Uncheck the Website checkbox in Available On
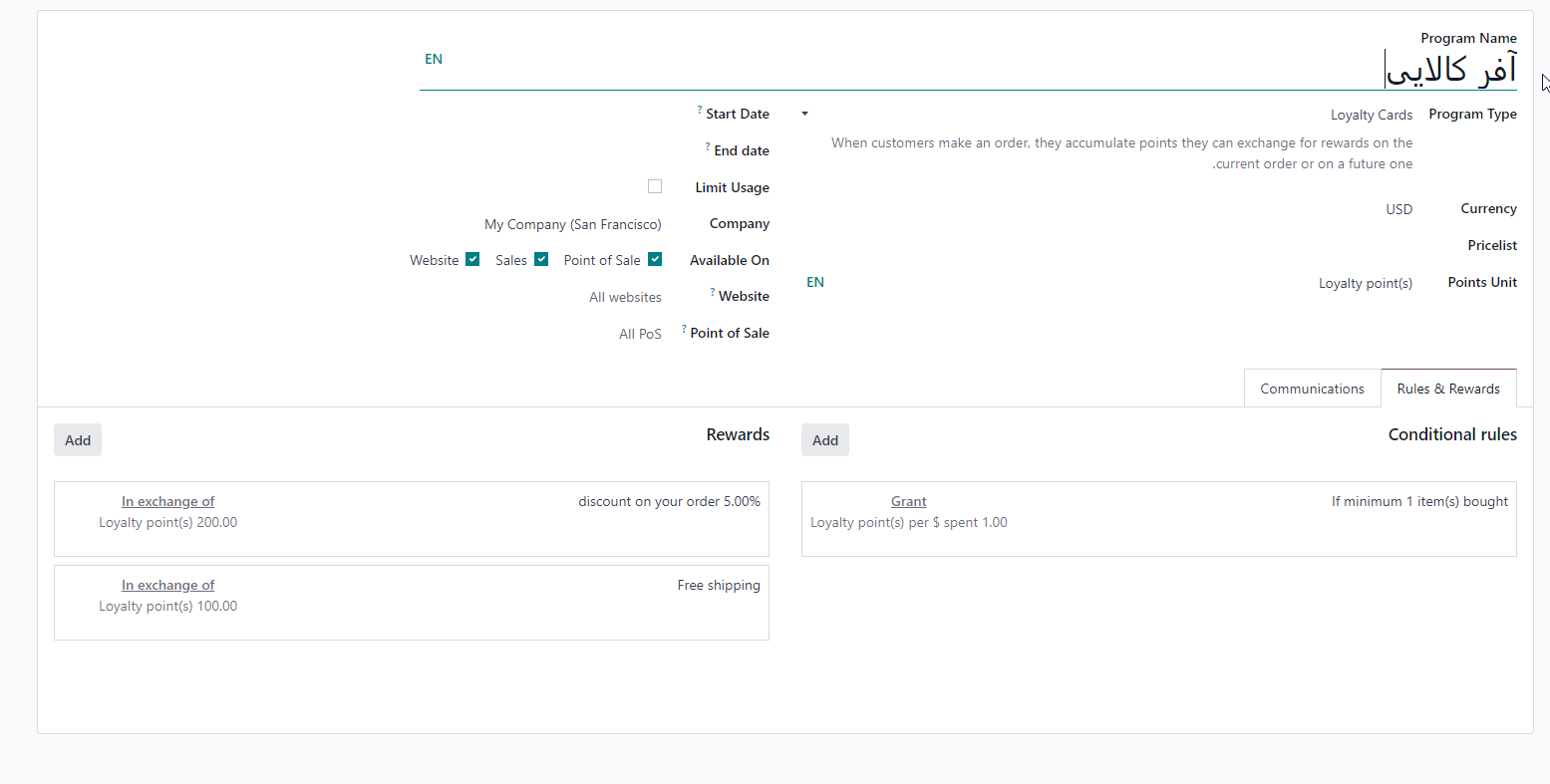Screen dimensions: 1550x784 pyautogui.click(x=472, y=260)
